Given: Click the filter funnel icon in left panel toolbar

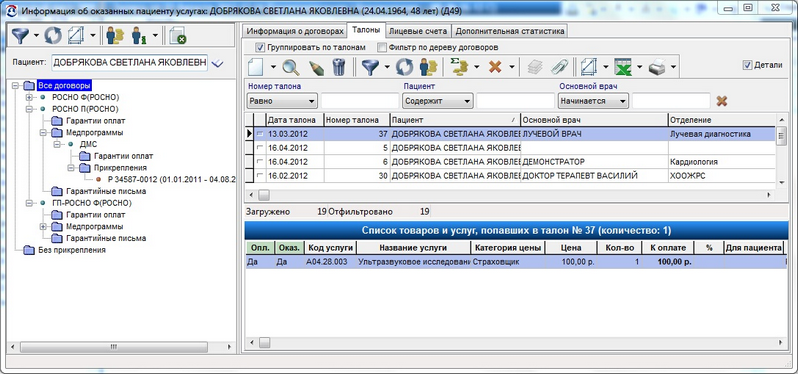Looking at the screenshot, I should click(x=21, y=36).
